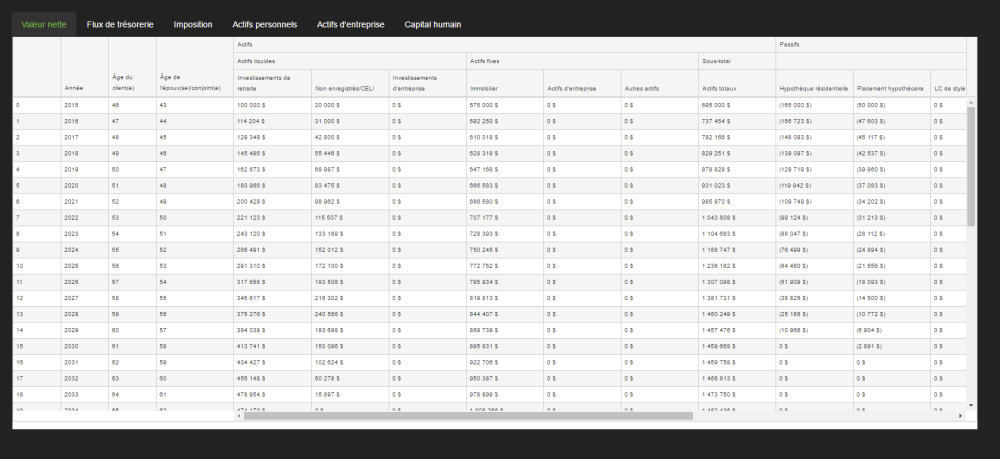Screen dimensions: 1000x462
Task: Click the horizontal scrollbar right arrow
Action: (961, 416)
